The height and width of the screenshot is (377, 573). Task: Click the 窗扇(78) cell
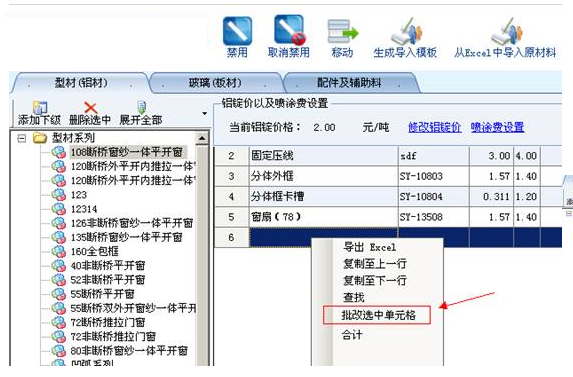click(323, 217)
